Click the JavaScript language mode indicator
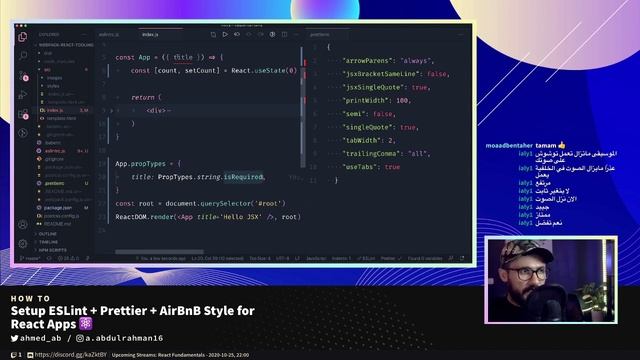640x360 pixels. pos(316,258)
